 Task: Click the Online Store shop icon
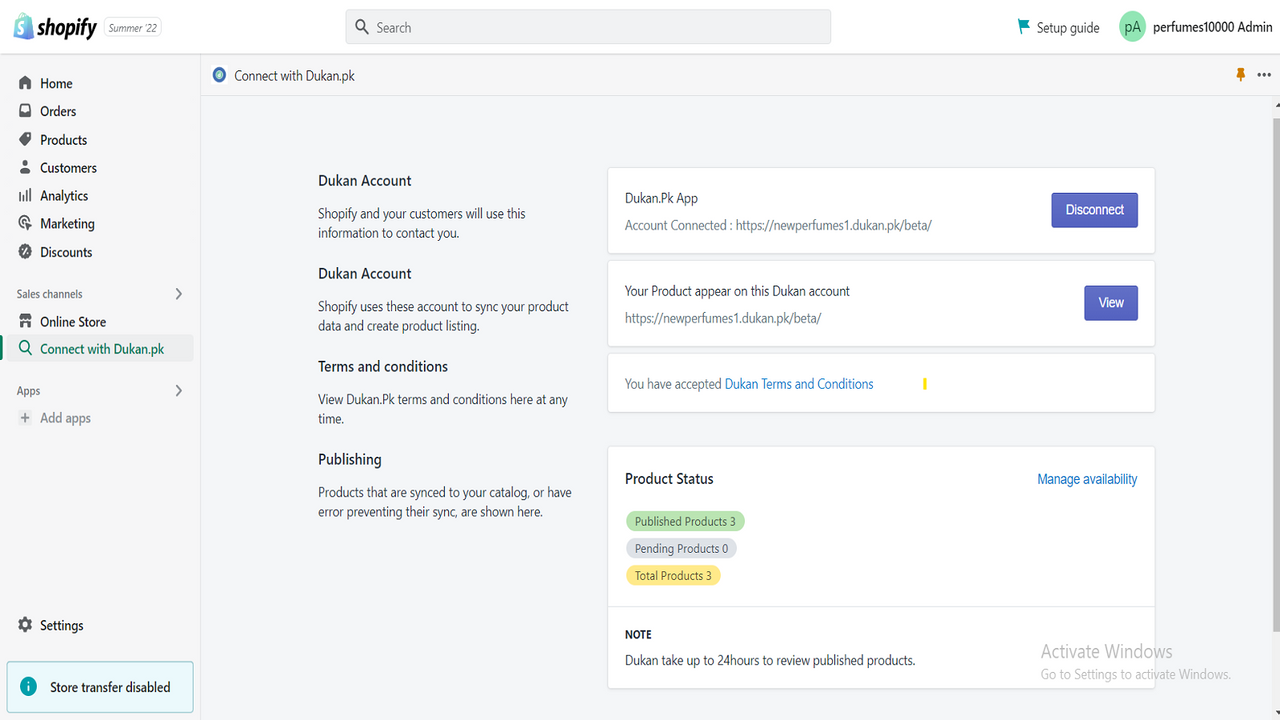coord(25,321)
